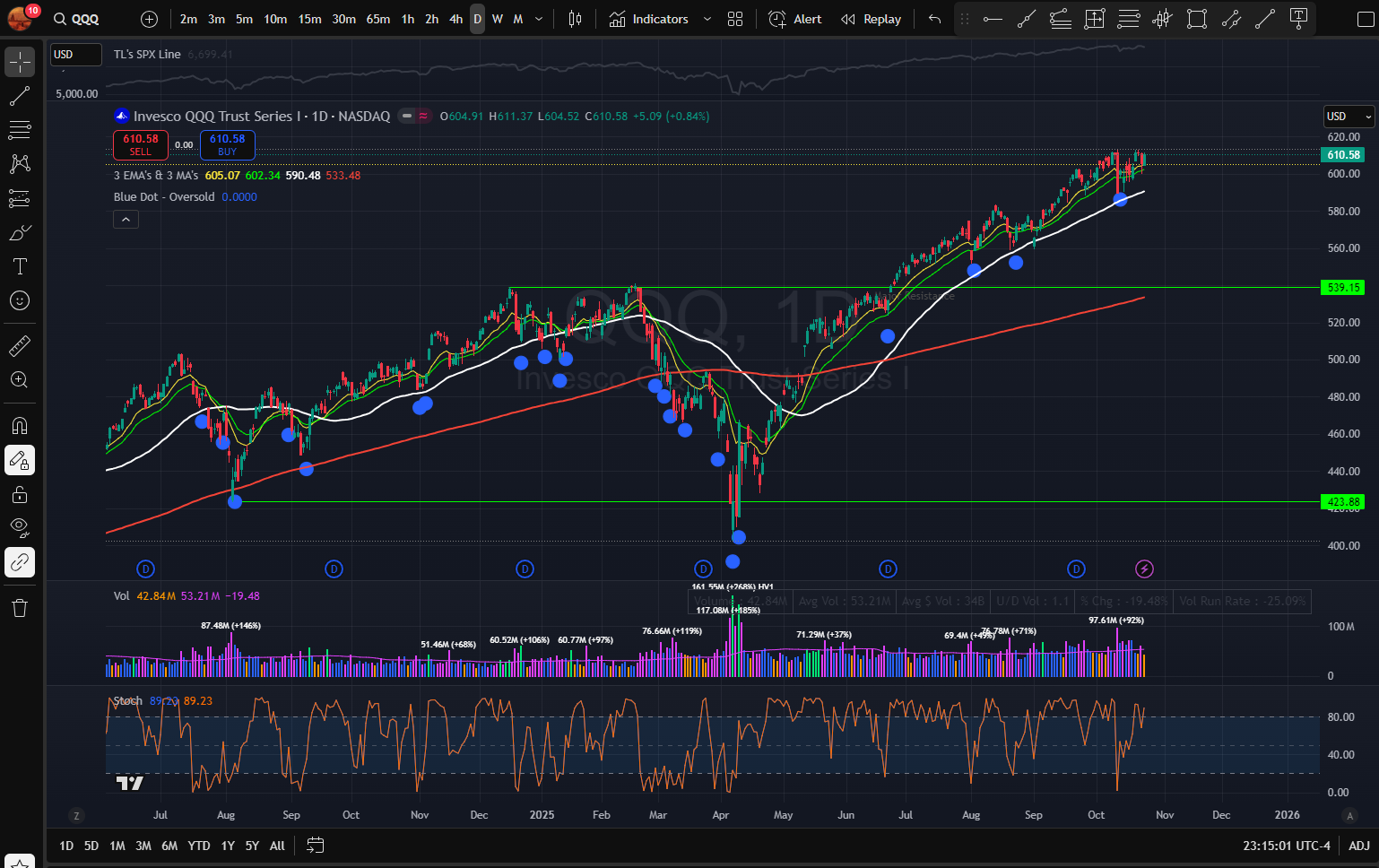Open the candlestick chart type selector

576,19
